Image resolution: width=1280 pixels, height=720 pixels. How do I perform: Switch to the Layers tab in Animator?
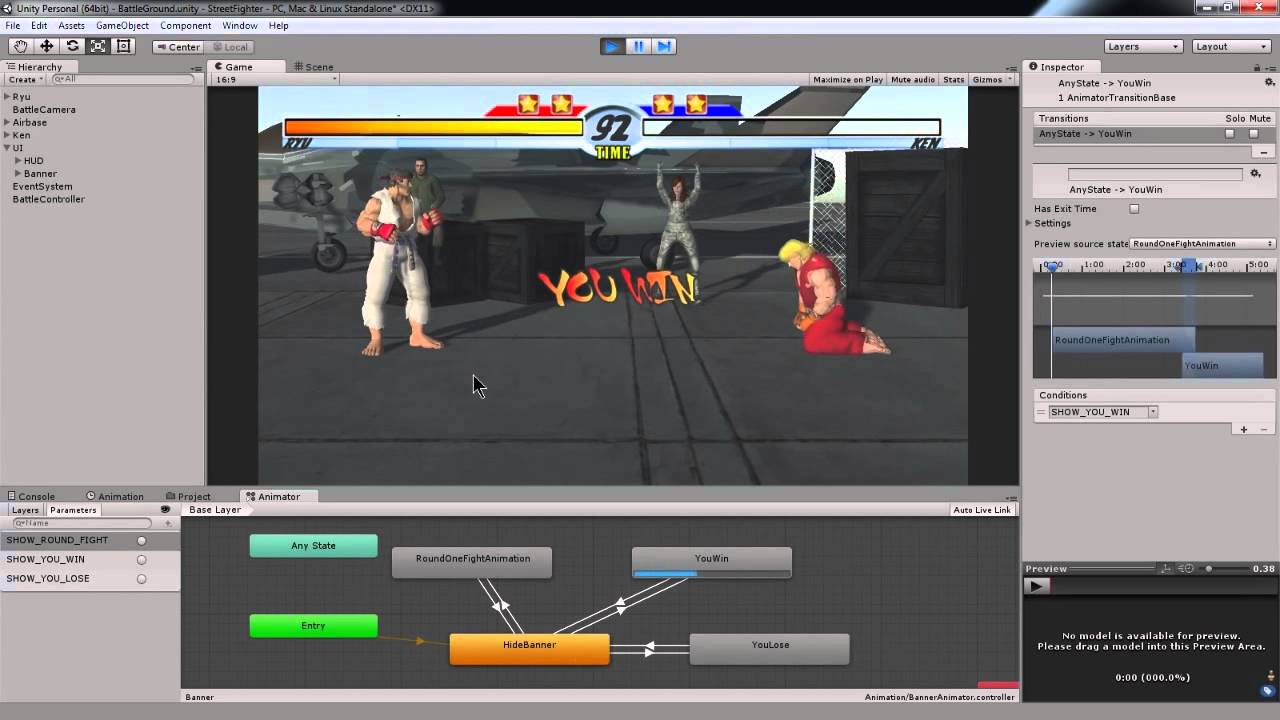25,510
